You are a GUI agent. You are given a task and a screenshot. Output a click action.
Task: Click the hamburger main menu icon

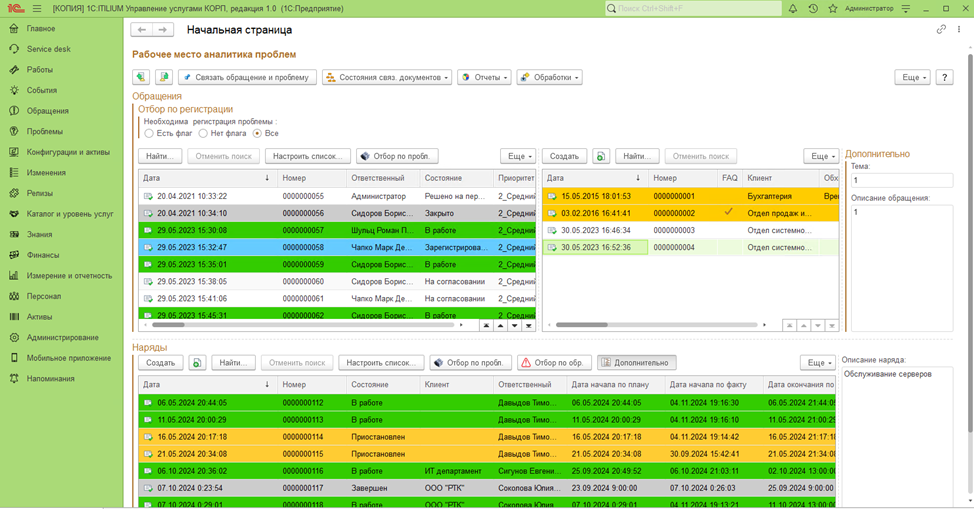click(x=37, y=9)
